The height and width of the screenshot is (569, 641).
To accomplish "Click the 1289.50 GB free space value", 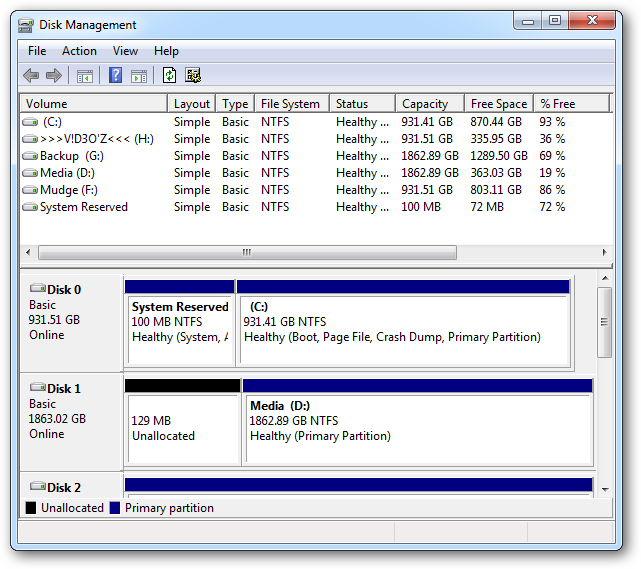I will click(x=499, y=156).
